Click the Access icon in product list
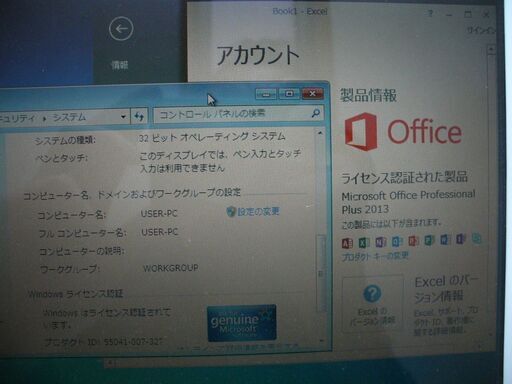Viewport: 512px width, 384px height. (347, 243)
